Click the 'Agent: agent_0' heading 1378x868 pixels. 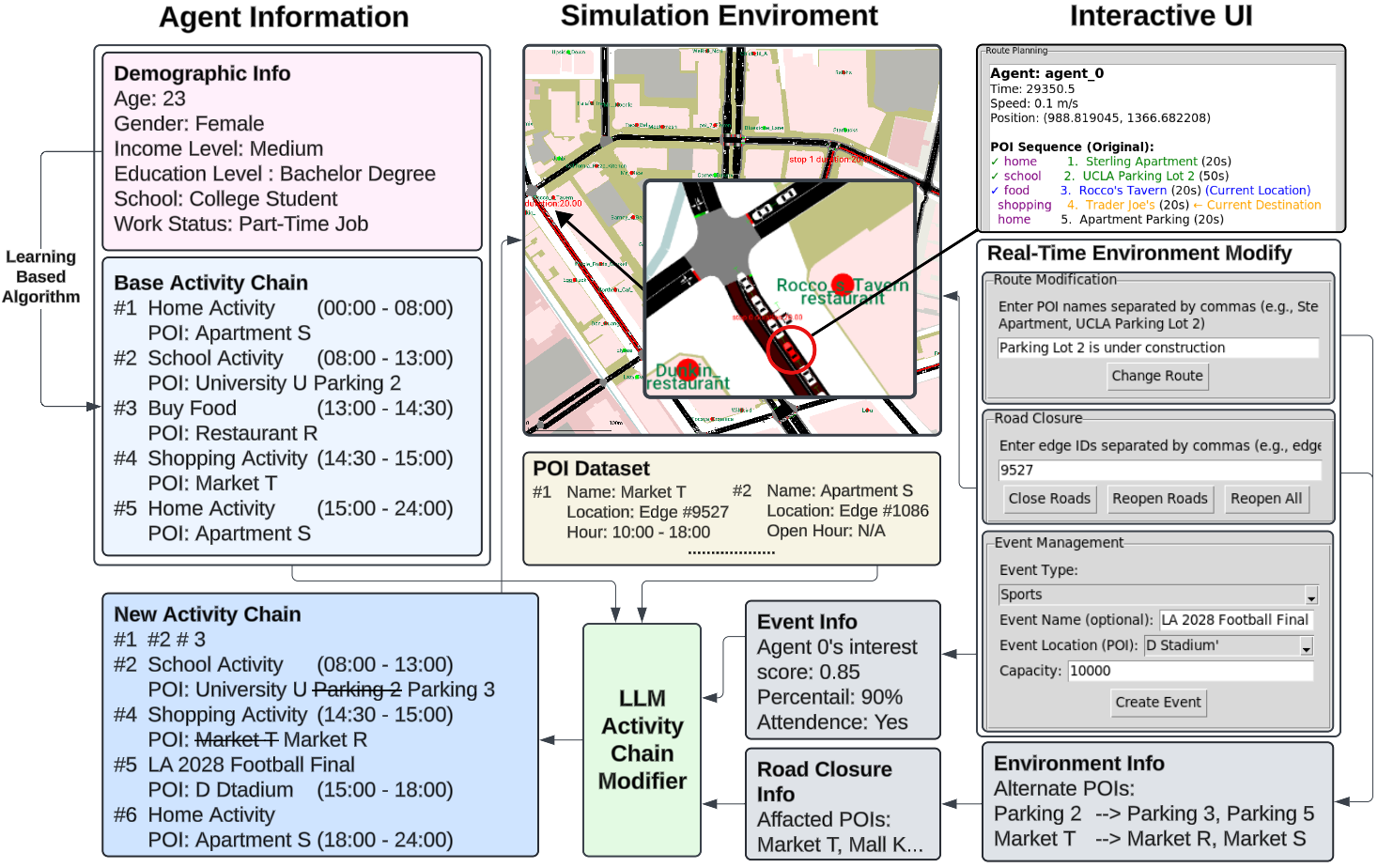tap(1046, 73)
